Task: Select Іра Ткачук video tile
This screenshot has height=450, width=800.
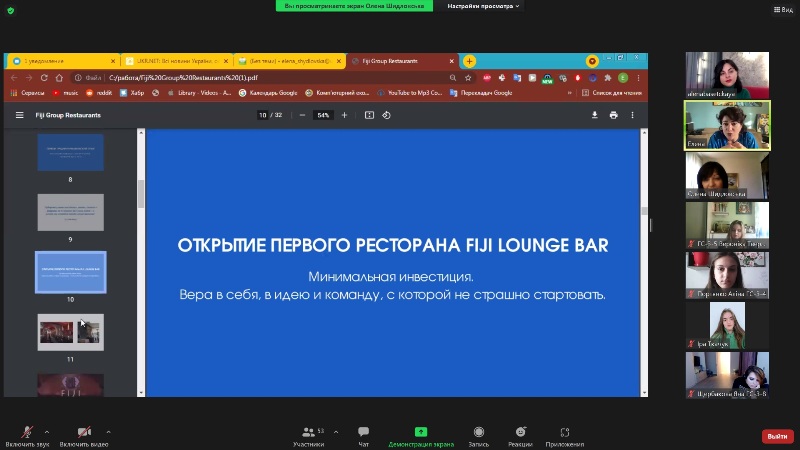Action: [727, 326]
